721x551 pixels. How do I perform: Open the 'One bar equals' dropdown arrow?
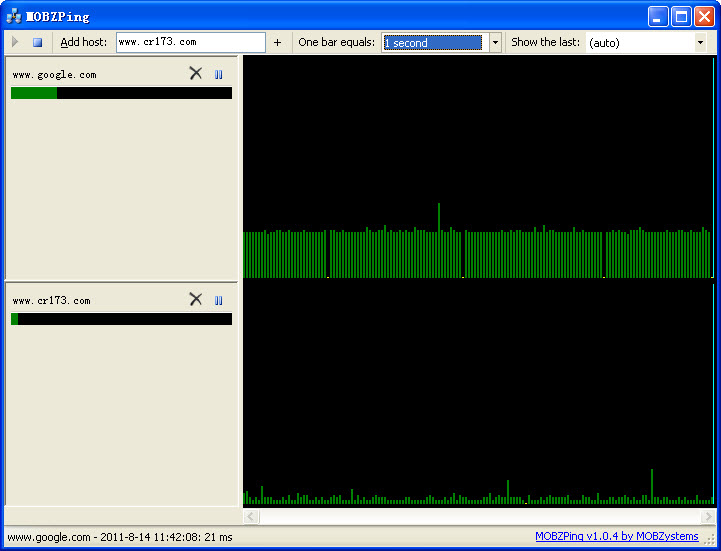pyautogui.click(x=495, y=43)
